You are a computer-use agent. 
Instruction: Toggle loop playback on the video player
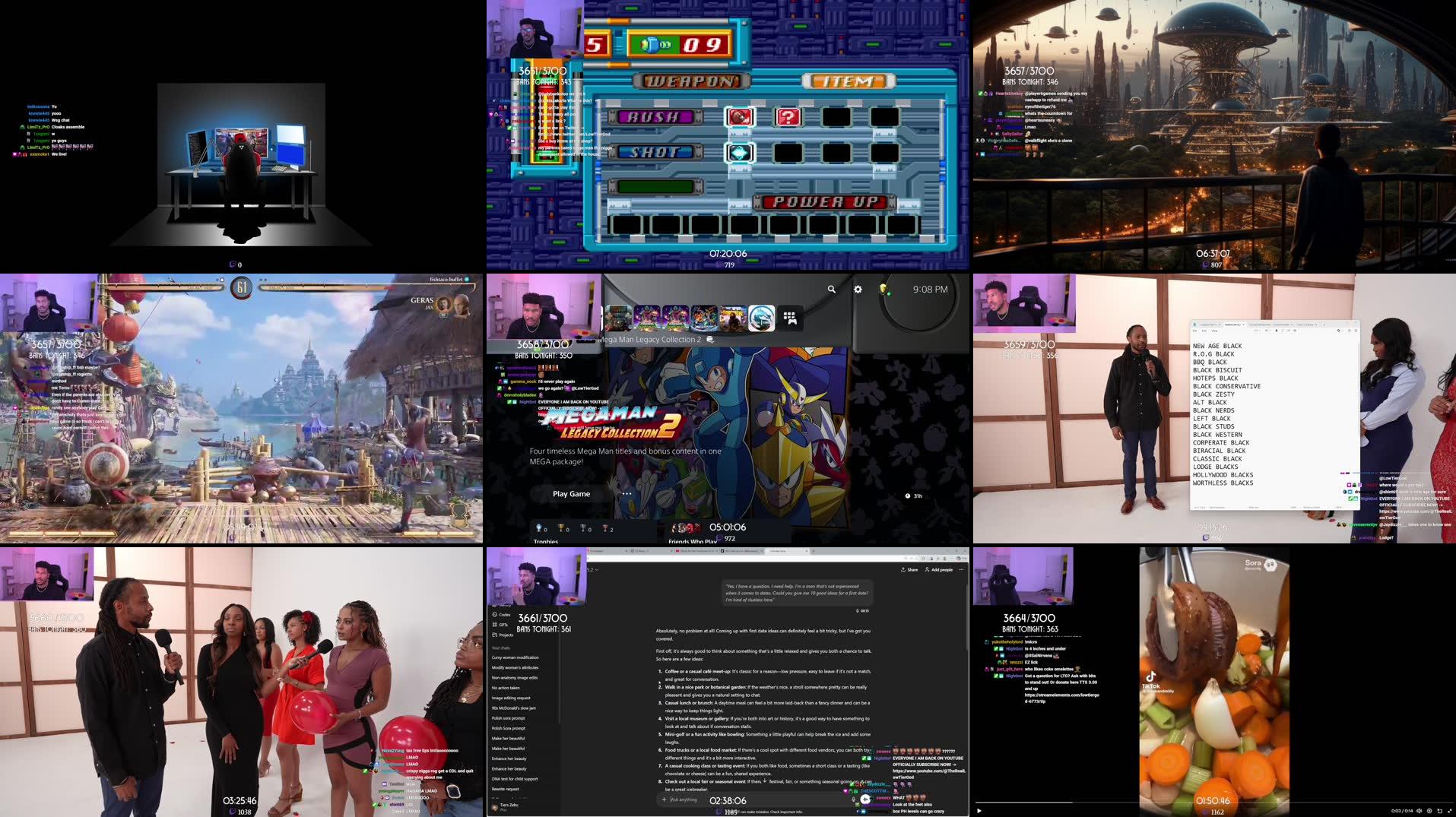click(x=1439, y=810)
